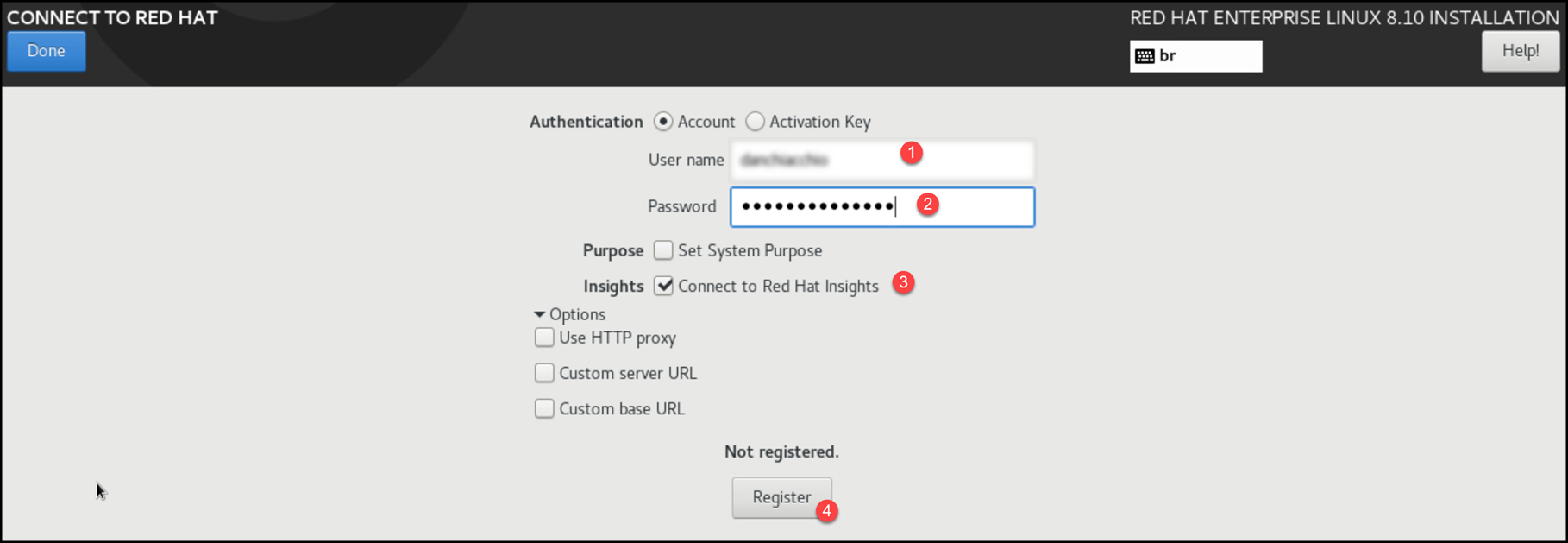
Task: Click the 'br' keyboard layout text
Action: pos(1168,56)
